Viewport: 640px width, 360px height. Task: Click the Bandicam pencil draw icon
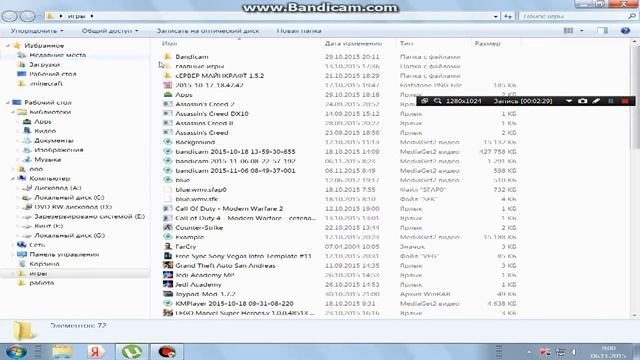(596, 101)
